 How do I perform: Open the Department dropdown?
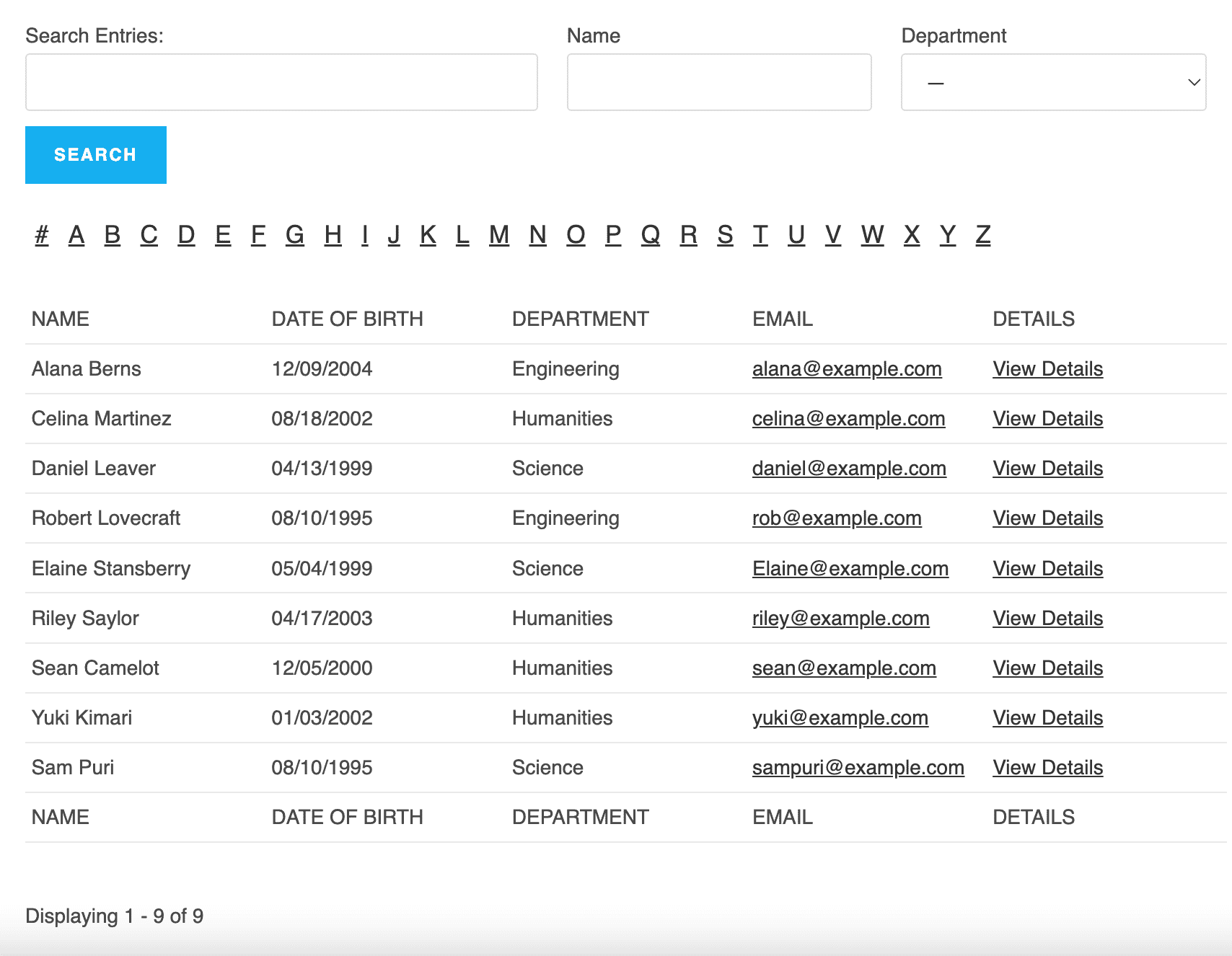1053,82
